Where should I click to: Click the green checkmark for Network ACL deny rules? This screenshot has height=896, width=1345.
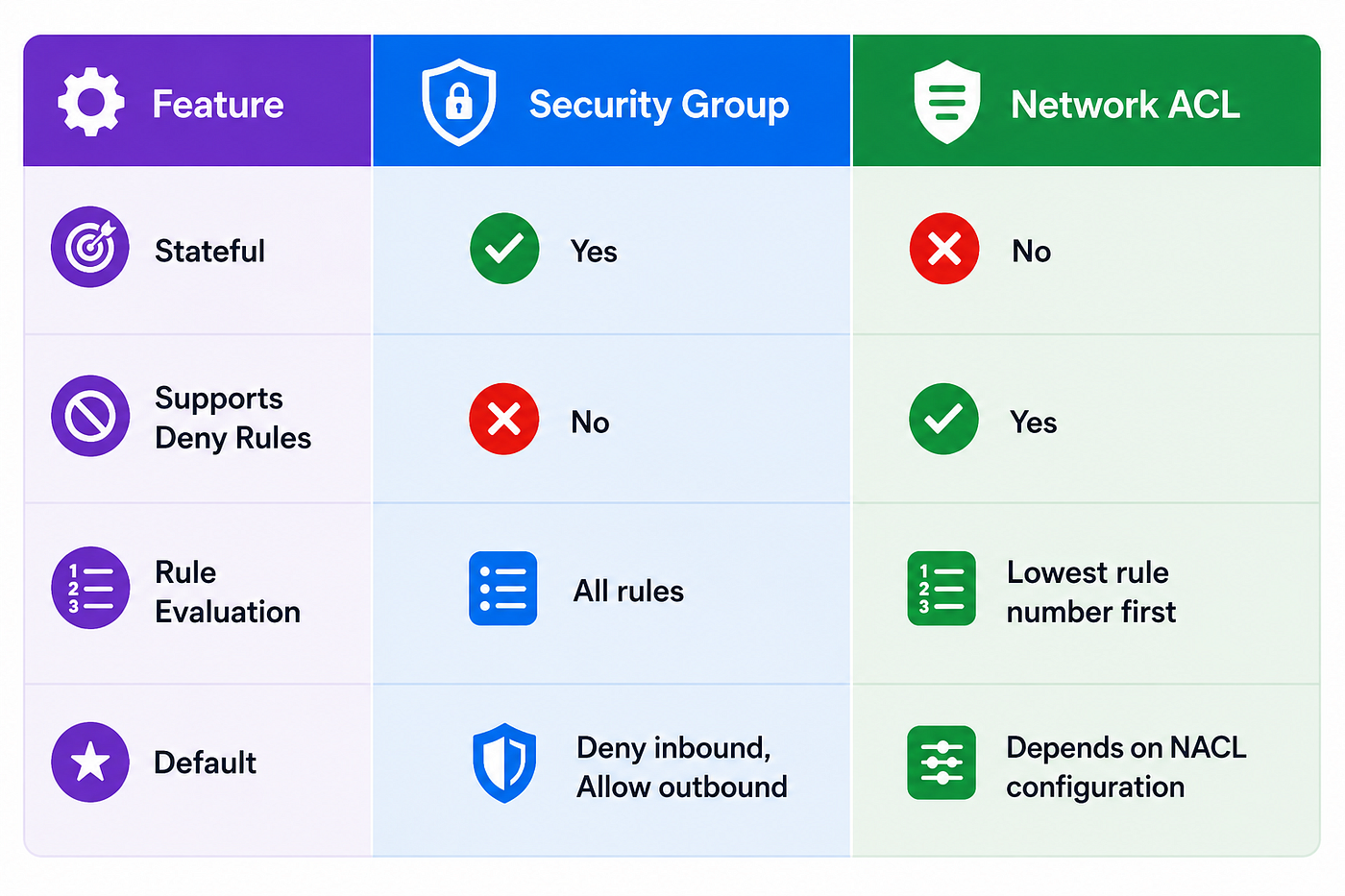[944, 420]
